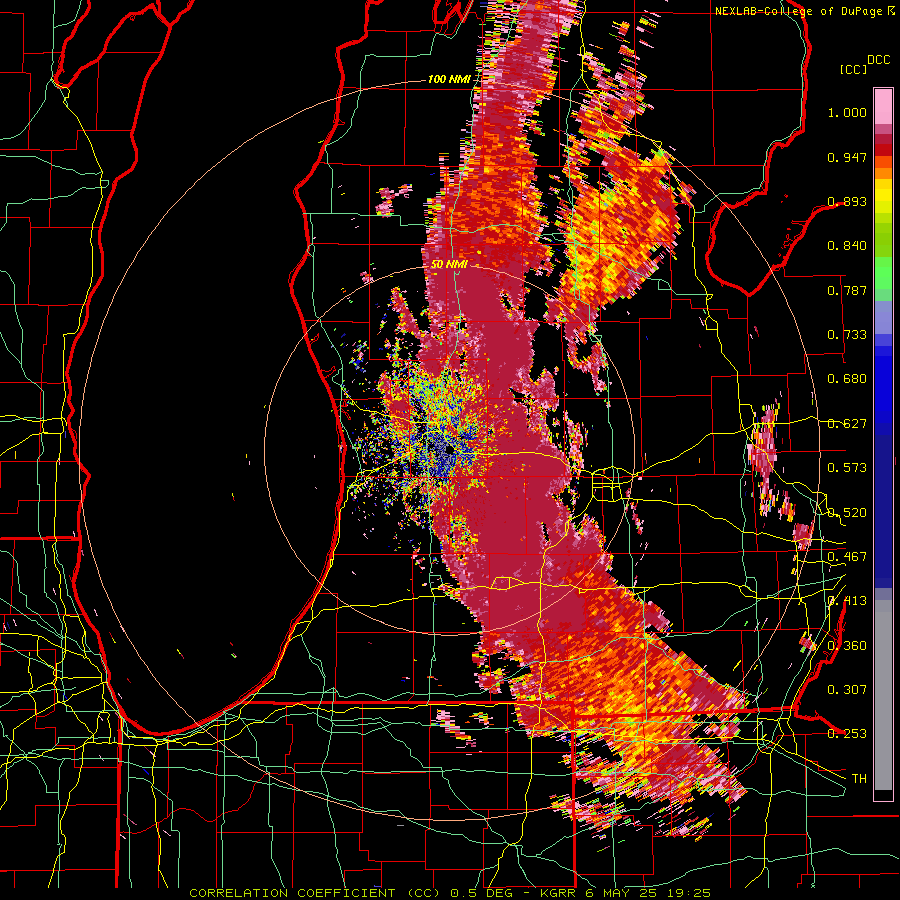Click the 0.627 scale value
900x900 pixels.
847,424
